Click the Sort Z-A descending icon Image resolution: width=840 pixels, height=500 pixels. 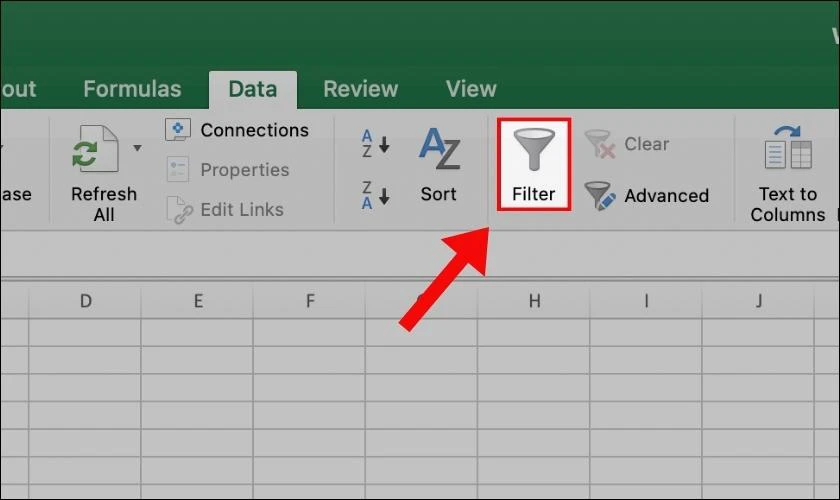(374, 195)
